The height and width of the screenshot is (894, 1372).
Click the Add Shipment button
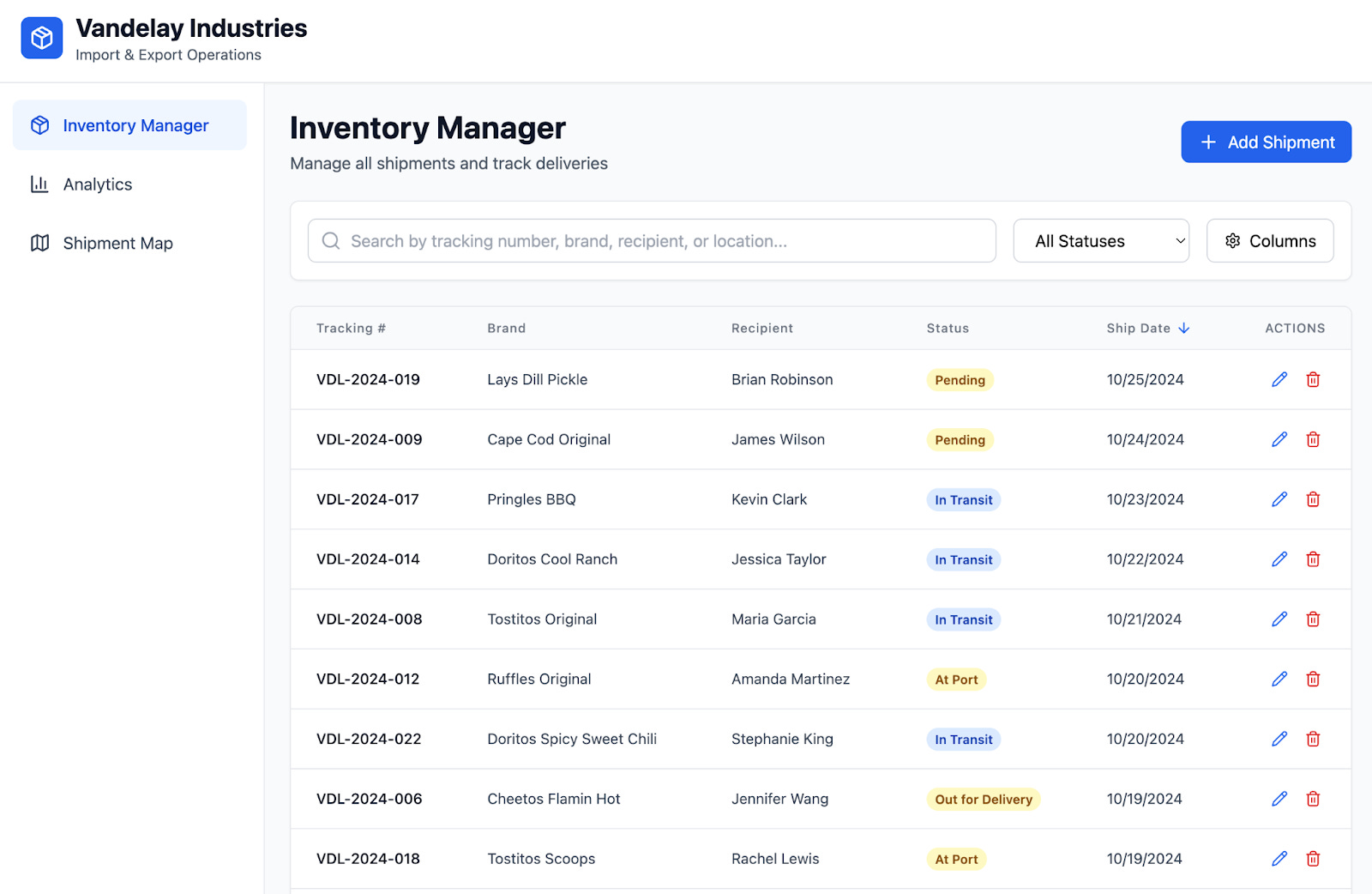point(1267,142)
